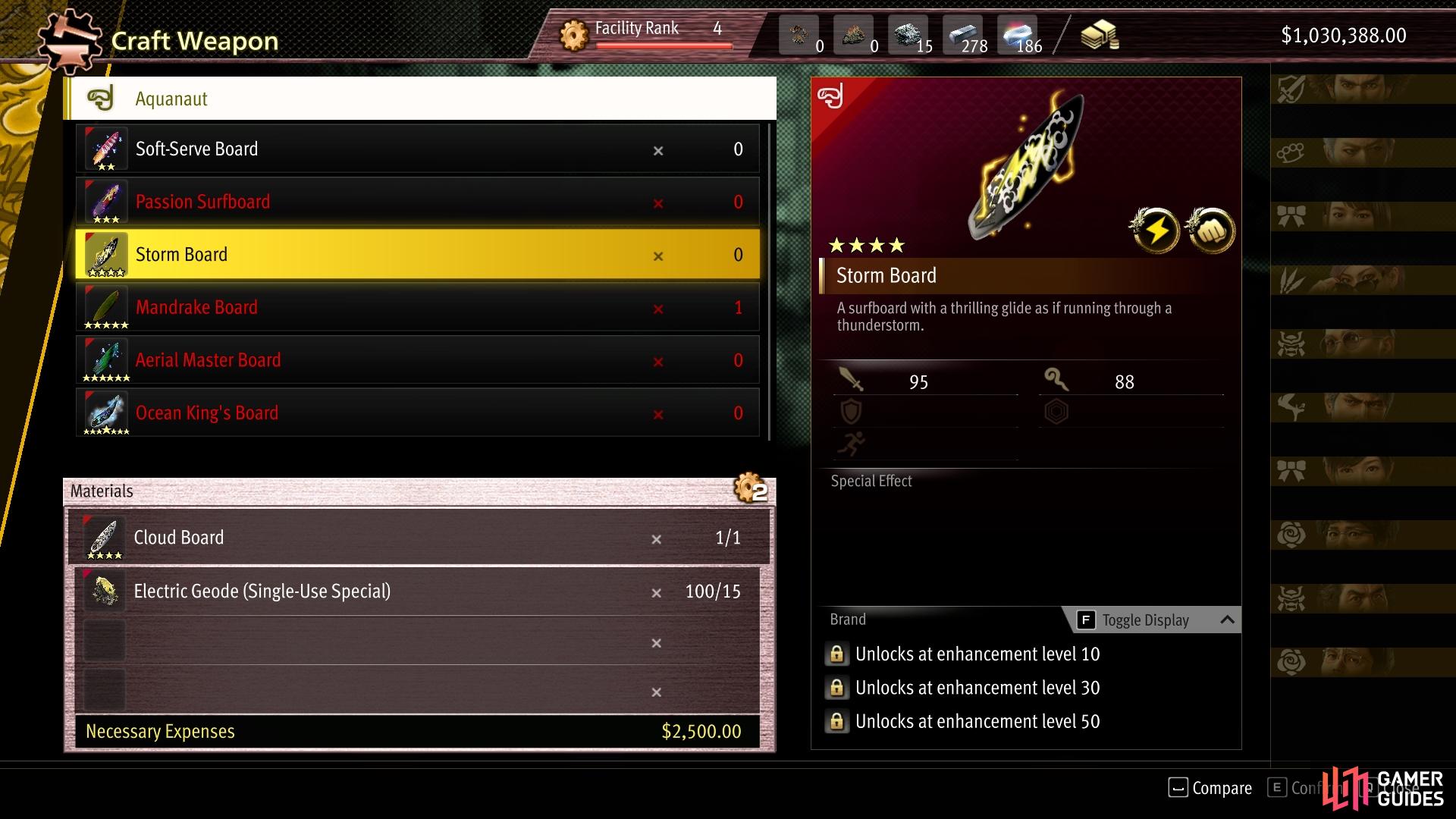Click the Facility Rank progress bar

pyautogui.click(x=664, y=45)
